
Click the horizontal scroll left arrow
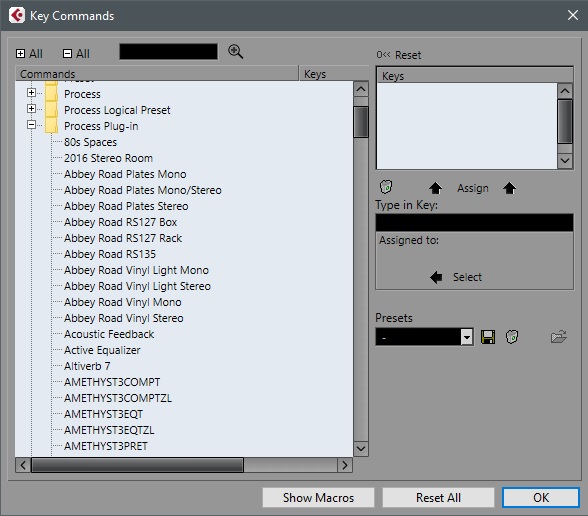pos(23,465)
